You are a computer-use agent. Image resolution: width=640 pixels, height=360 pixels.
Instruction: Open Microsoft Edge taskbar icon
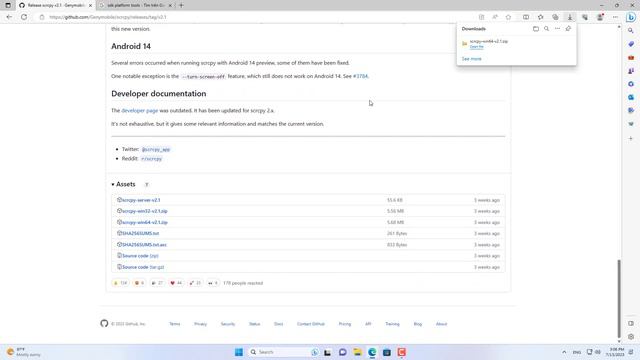pyautogui.click(x=372, y=352)
